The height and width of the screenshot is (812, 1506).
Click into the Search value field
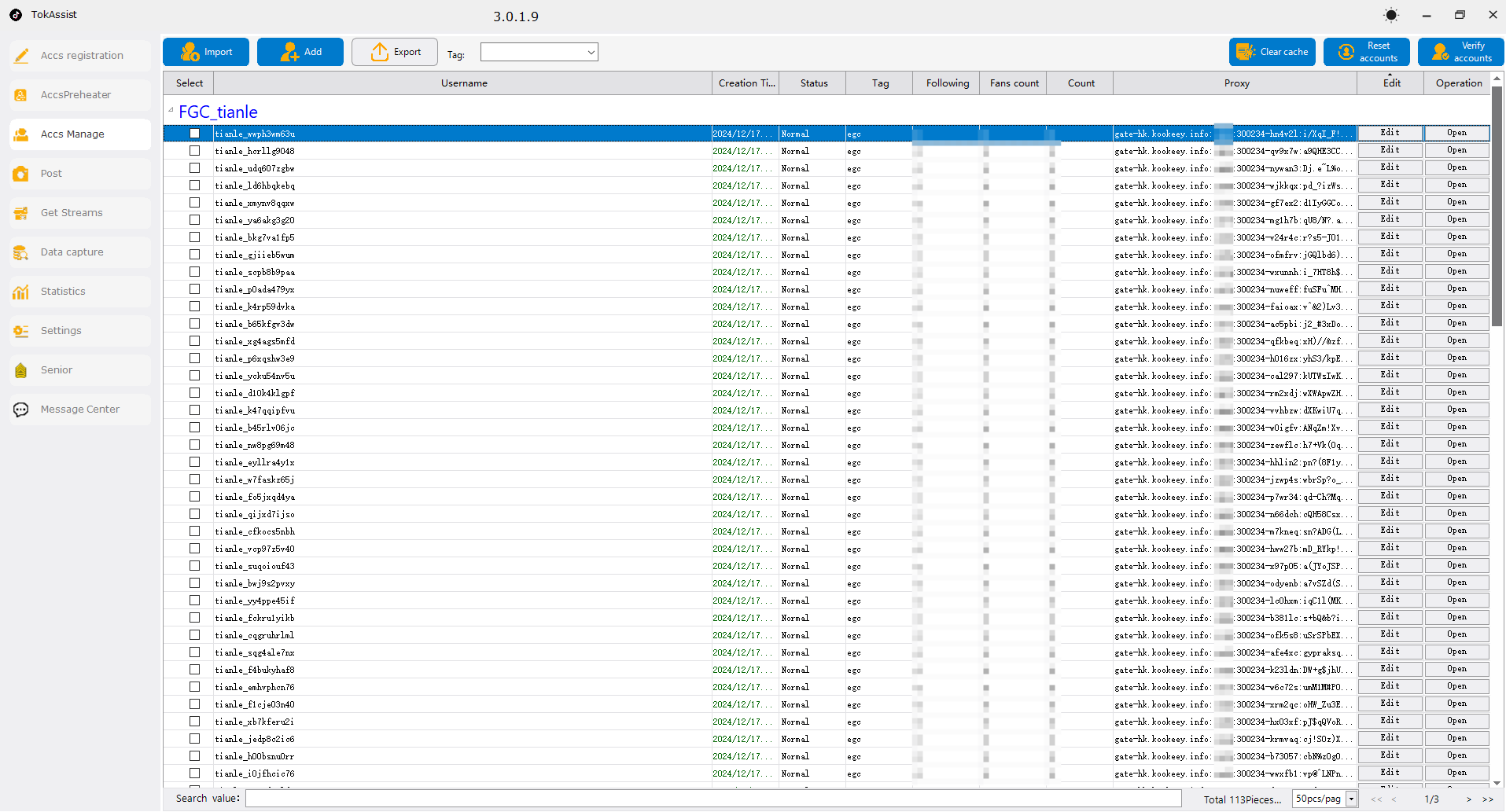(713, 799)
